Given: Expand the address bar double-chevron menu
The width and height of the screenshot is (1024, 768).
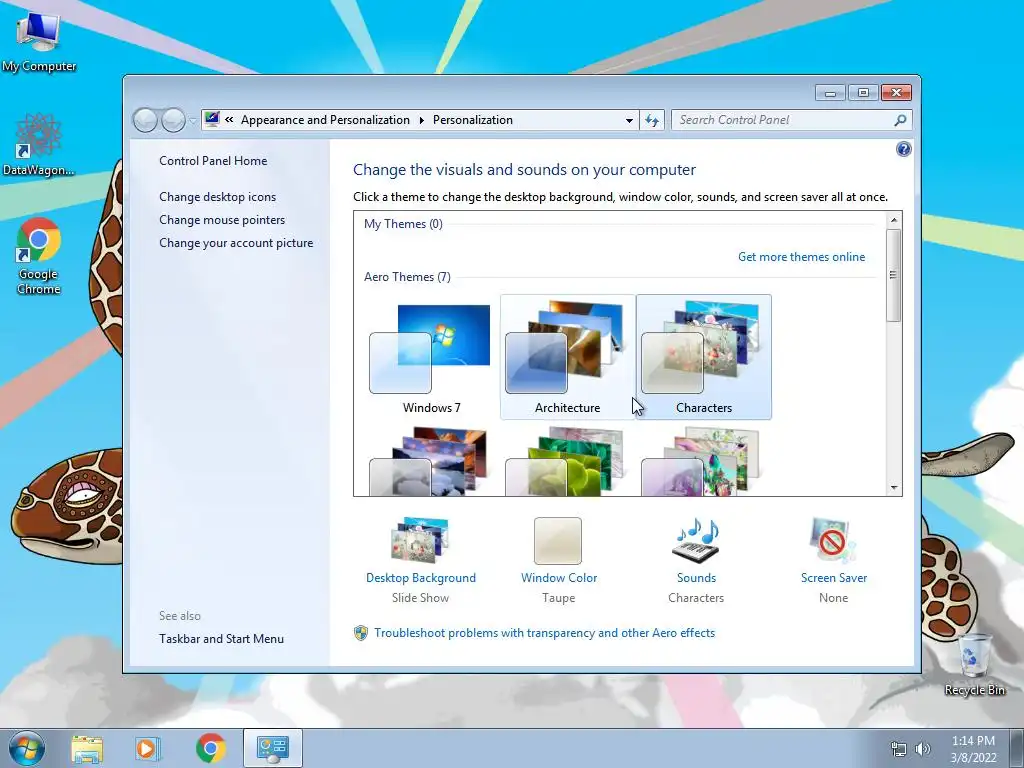Looking at the screenshot, I should (x=229, y=120).
